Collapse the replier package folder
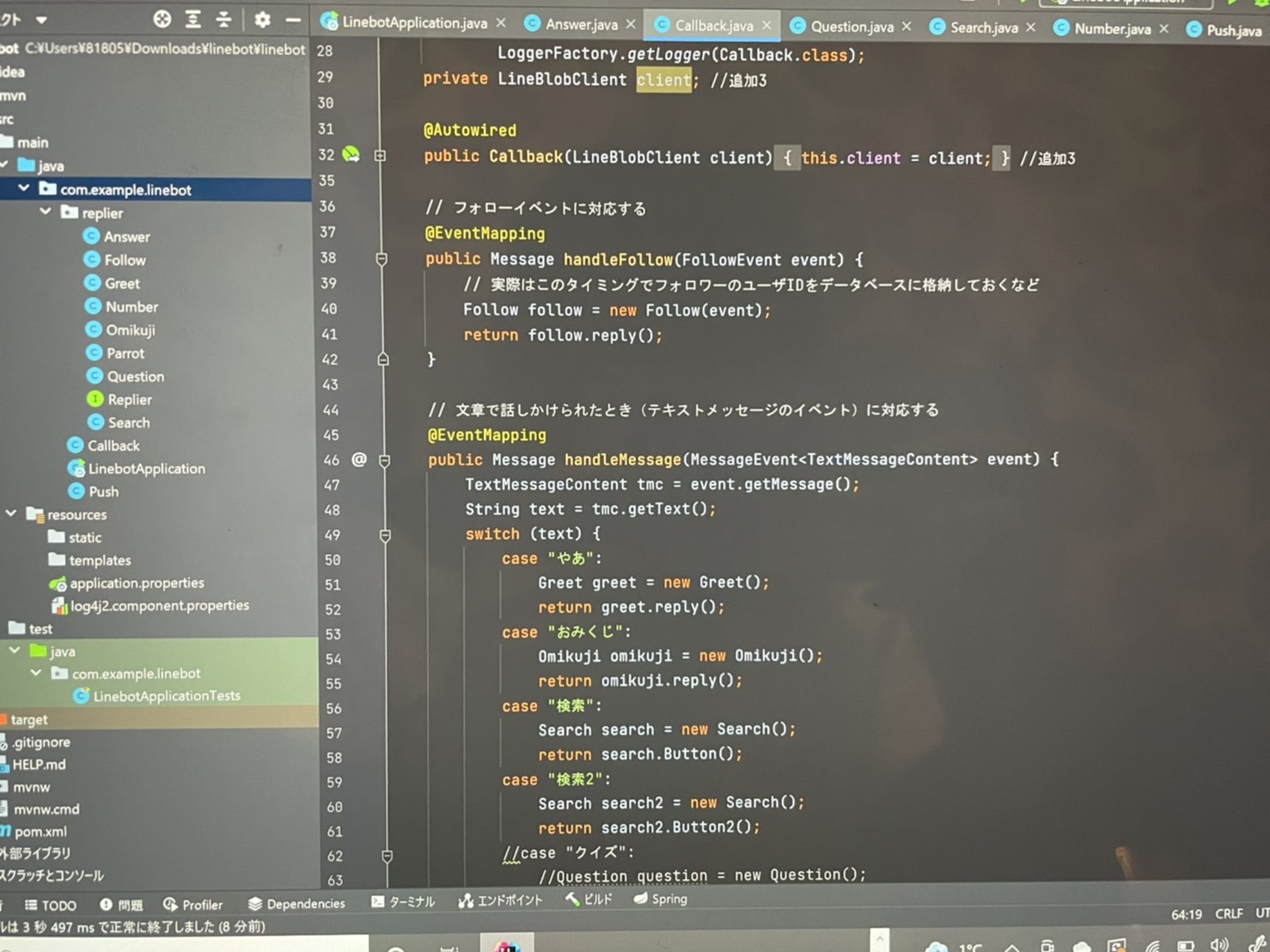 (x=46, y=212)
